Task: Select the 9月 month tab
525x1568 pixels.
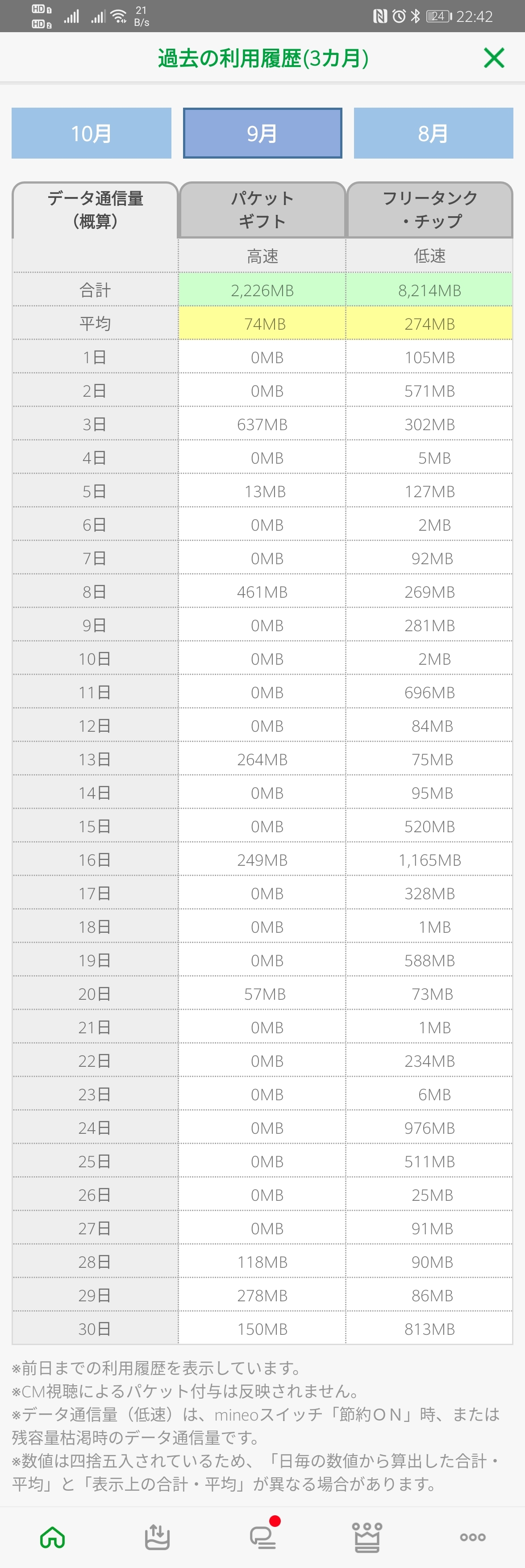Action: tap(262, 133)
